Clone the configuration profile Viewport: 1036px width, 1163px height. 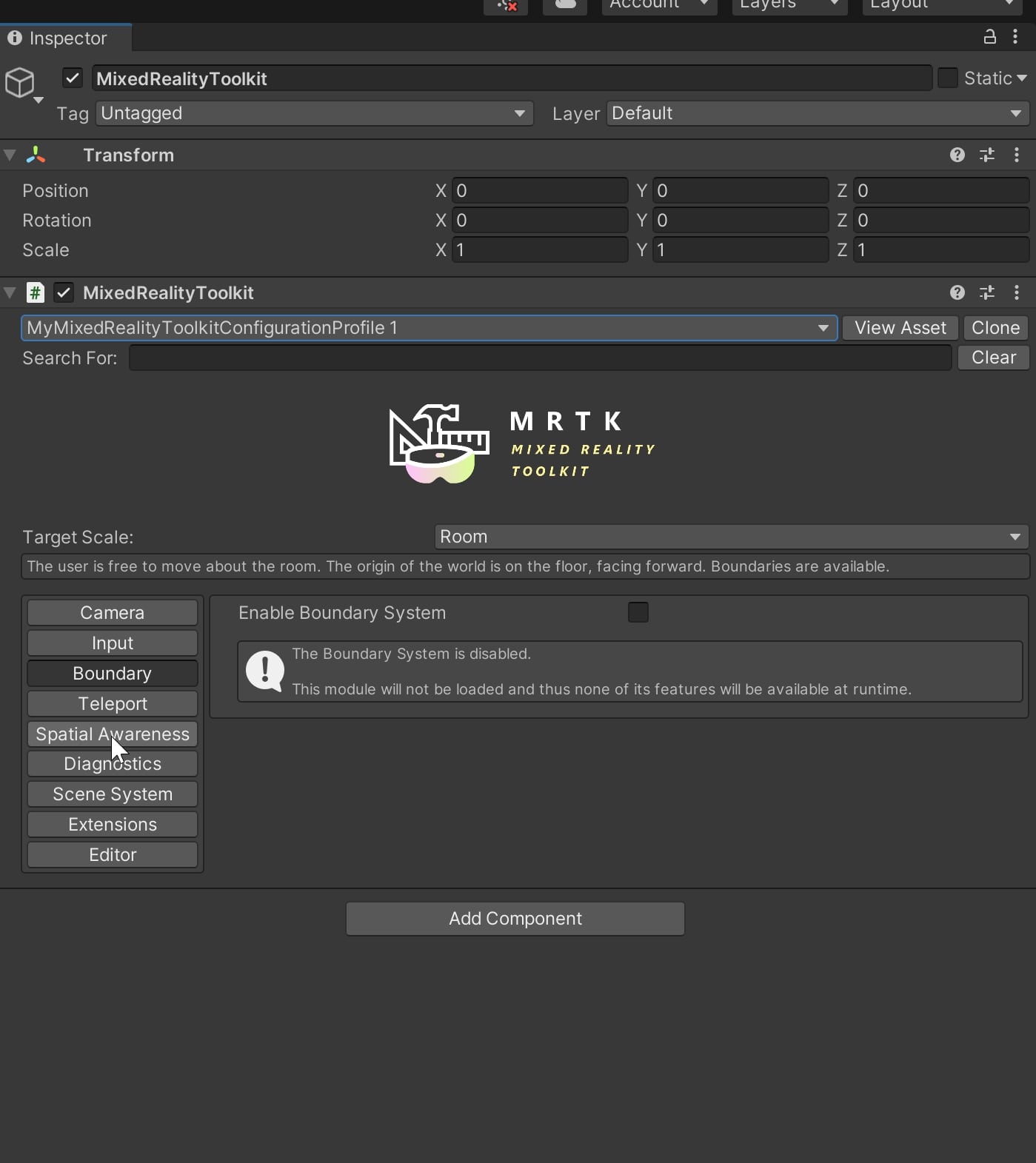pos(996,328)
